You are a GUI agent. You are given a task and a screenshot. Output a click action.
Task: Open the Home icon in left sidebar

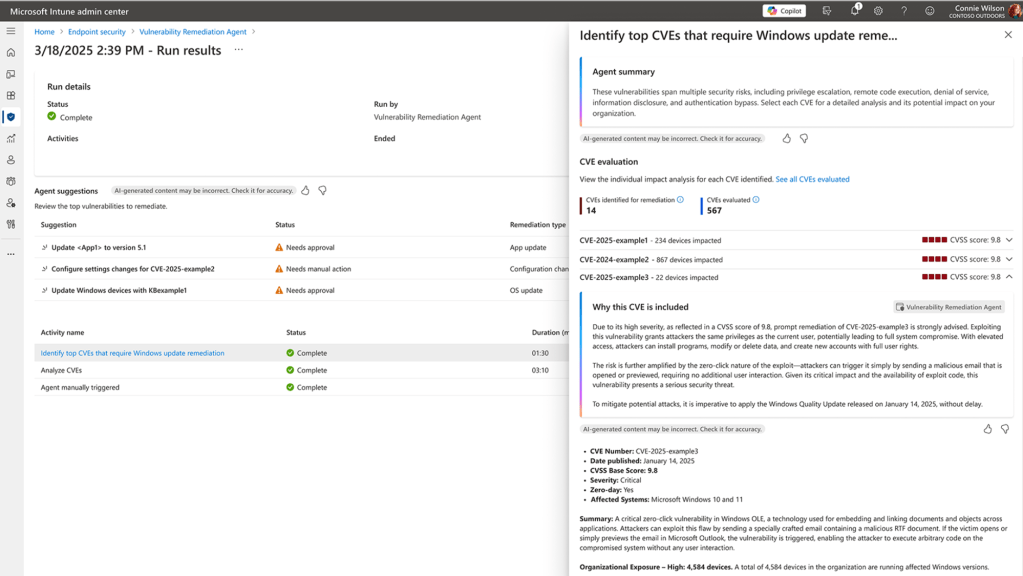11,53
